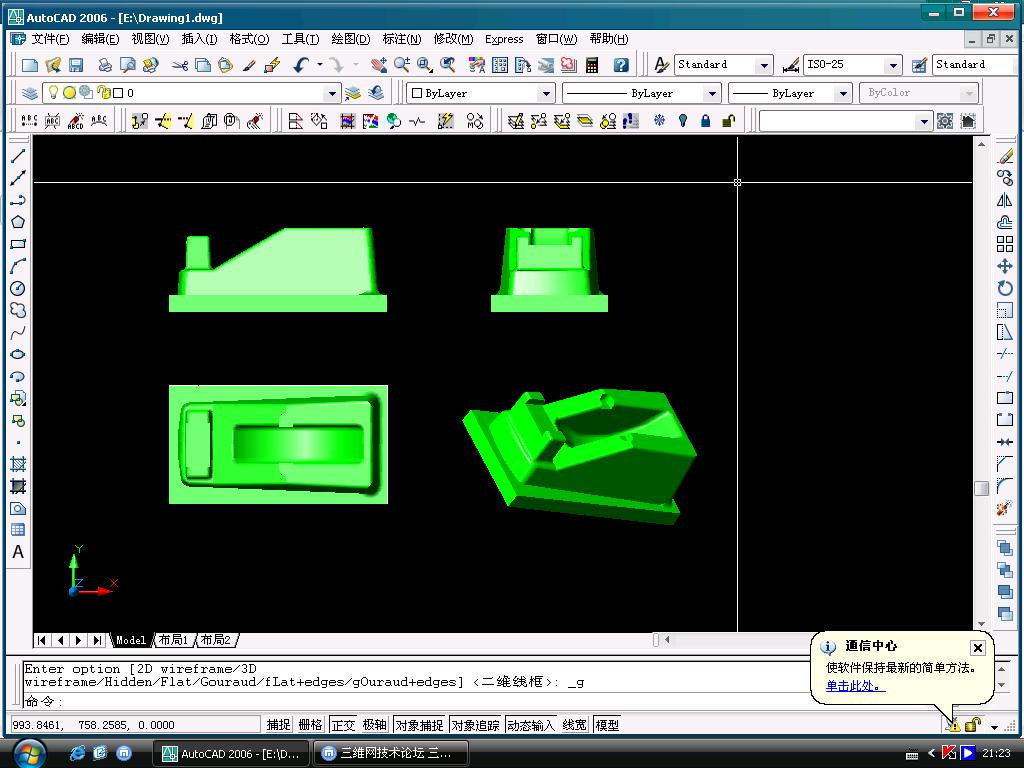
Task: Click the Windows Start orb
Action: [x=29, y=753]
